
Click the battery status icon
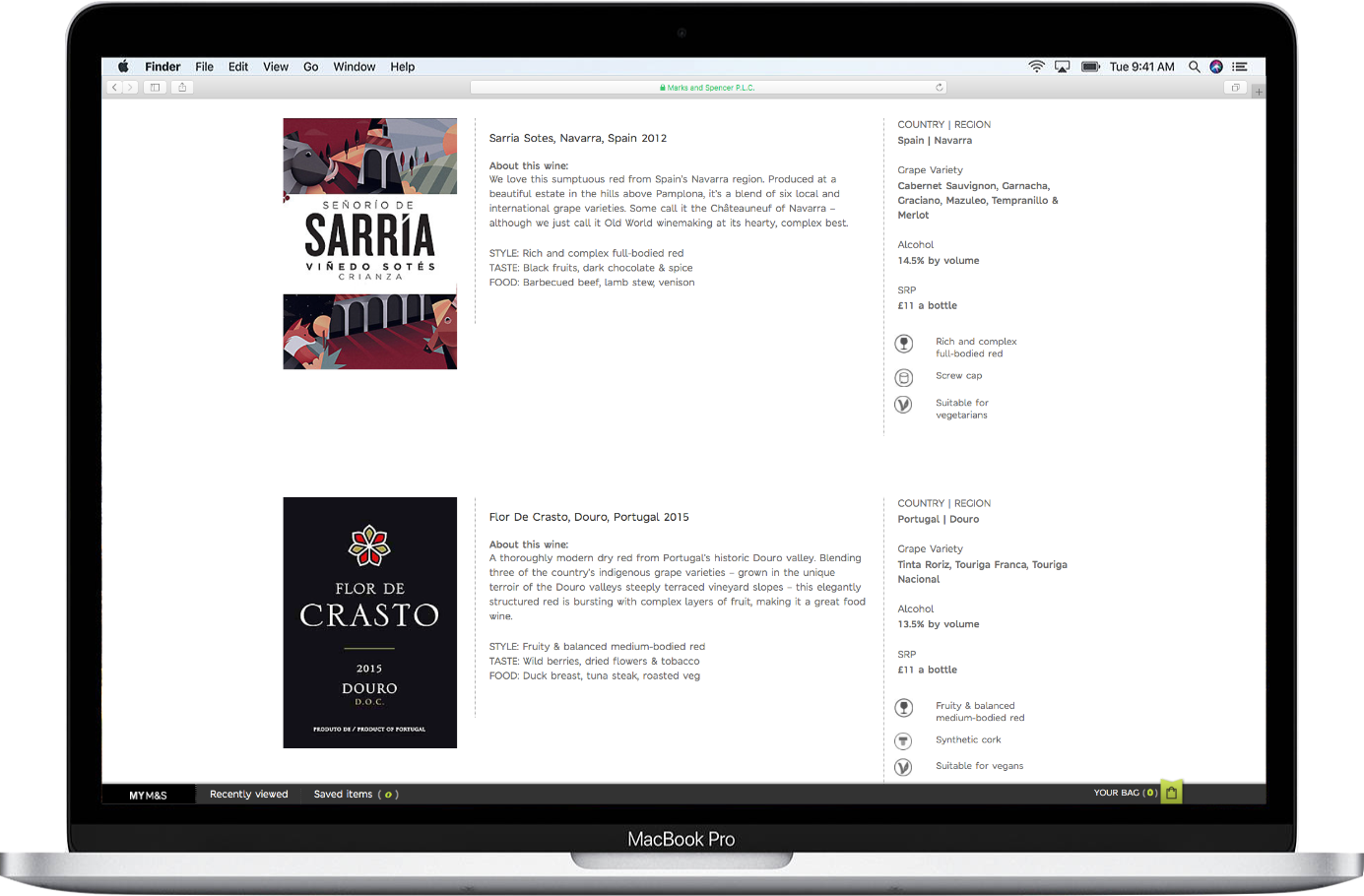[1090, 67]
